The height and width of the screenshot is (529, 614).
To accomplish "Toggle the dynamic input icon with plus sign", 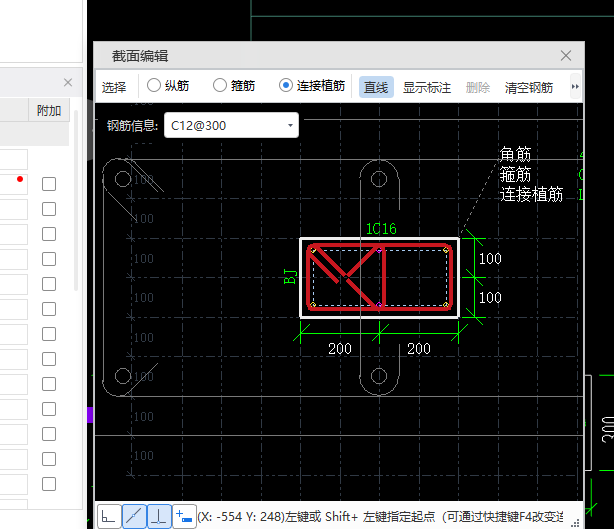I will (x=184, y=517).
